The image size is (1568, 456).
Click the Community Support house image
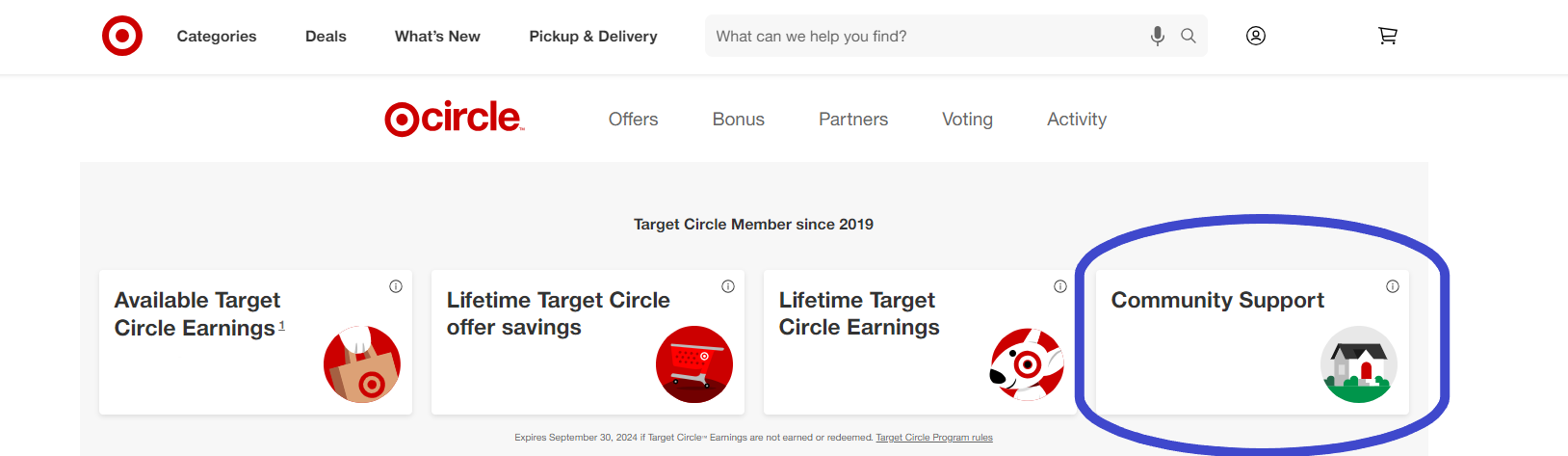click(1359, 364)
